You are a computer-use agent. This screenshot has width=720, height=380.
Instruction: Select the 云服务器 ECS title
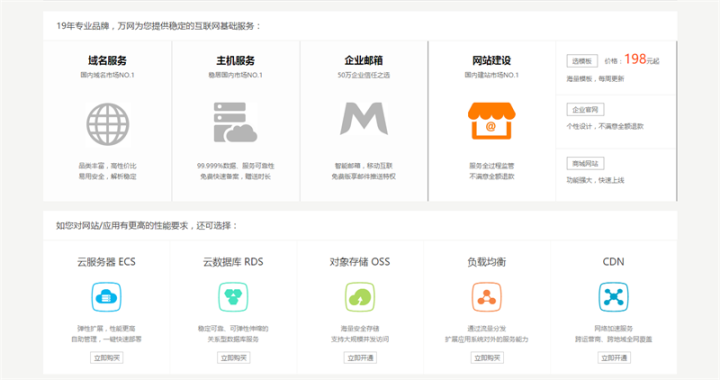click(x=107, y=262)
